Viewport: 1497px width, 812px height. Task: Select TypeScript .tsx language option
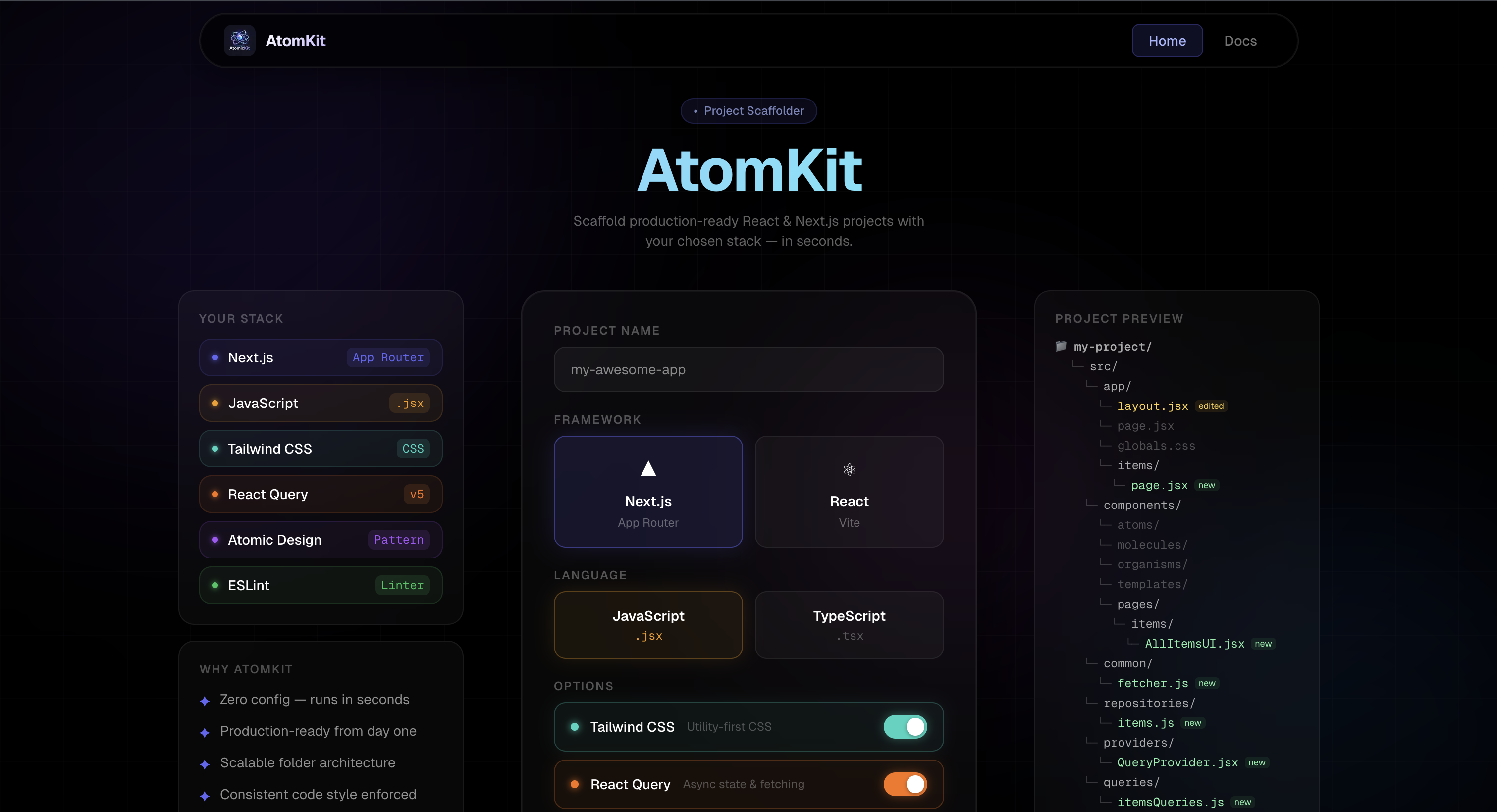pos(849,624)
